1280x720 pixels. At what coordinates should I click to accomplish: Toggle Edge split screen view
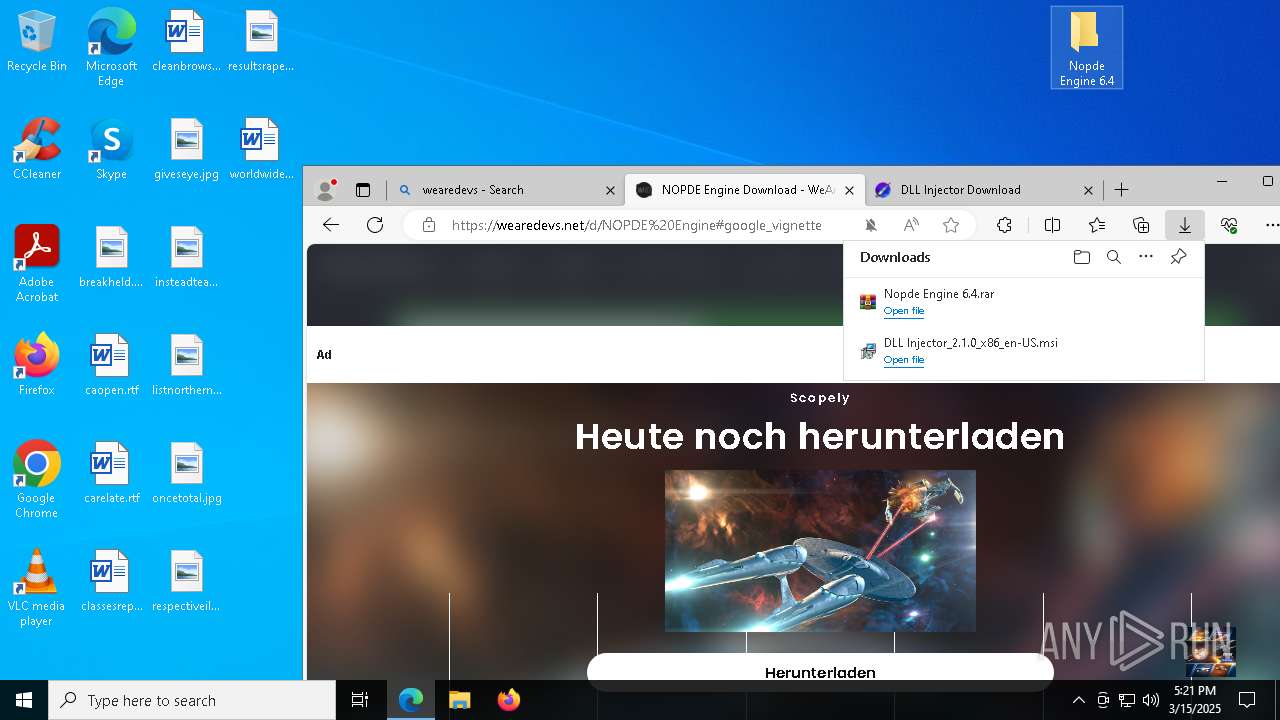1052,225
